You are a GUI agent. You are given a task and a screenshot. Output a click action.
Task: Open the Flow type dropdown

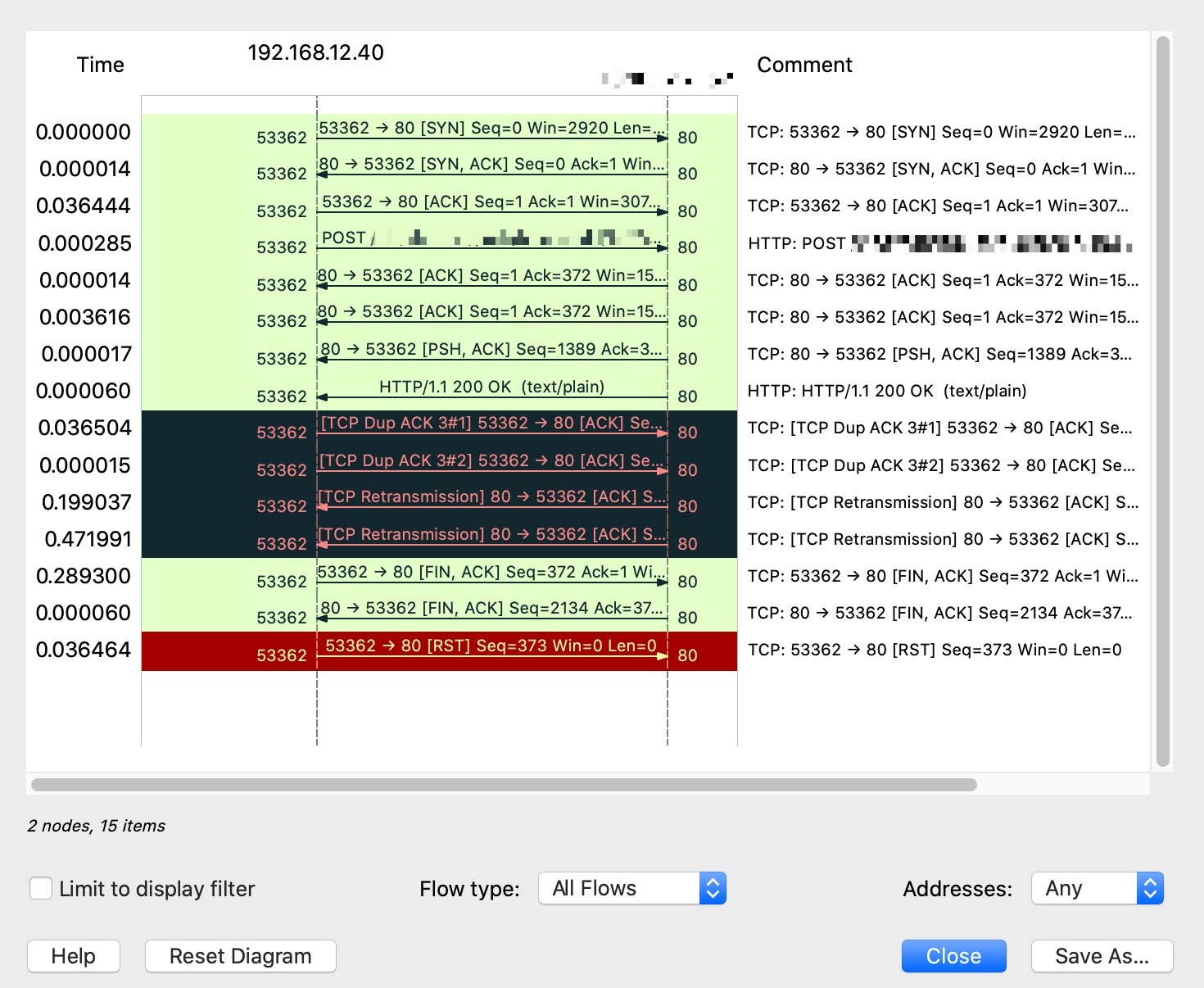pyautogui.click(x=631, y=888)
